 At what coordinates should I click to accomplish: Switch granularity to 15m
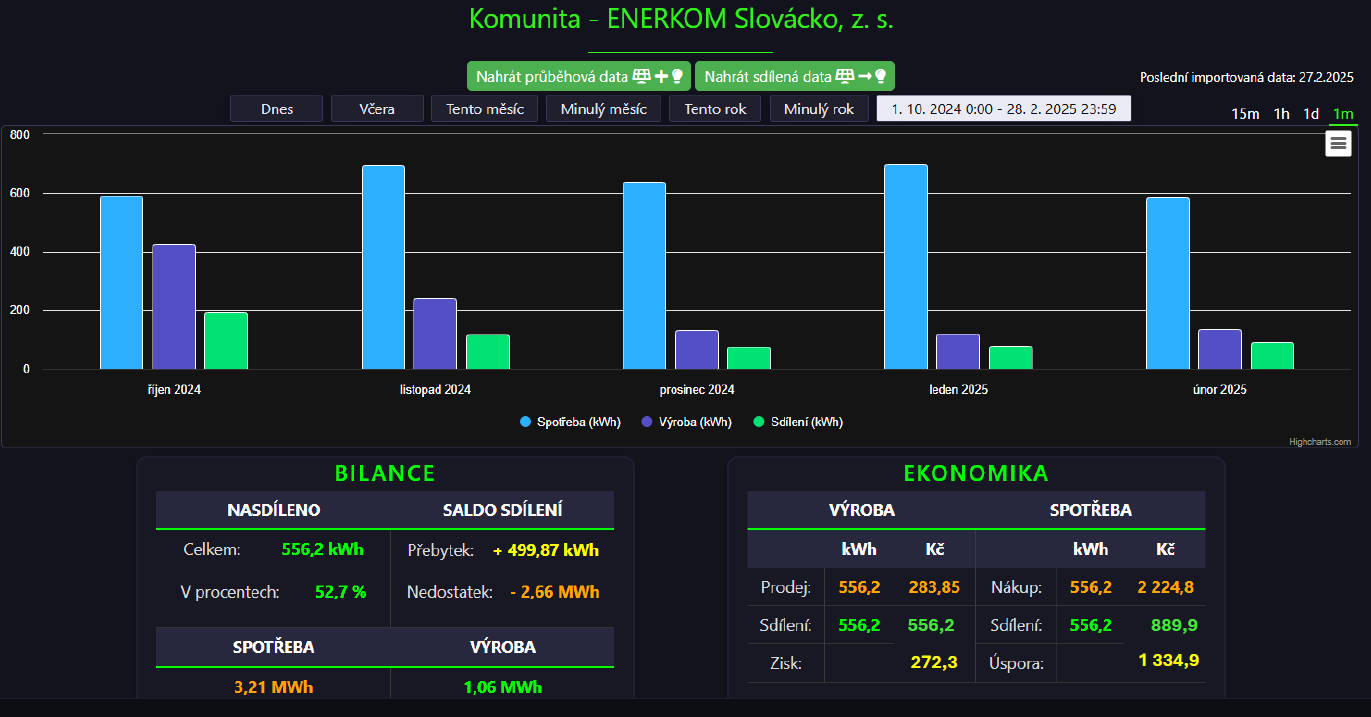1245,114
